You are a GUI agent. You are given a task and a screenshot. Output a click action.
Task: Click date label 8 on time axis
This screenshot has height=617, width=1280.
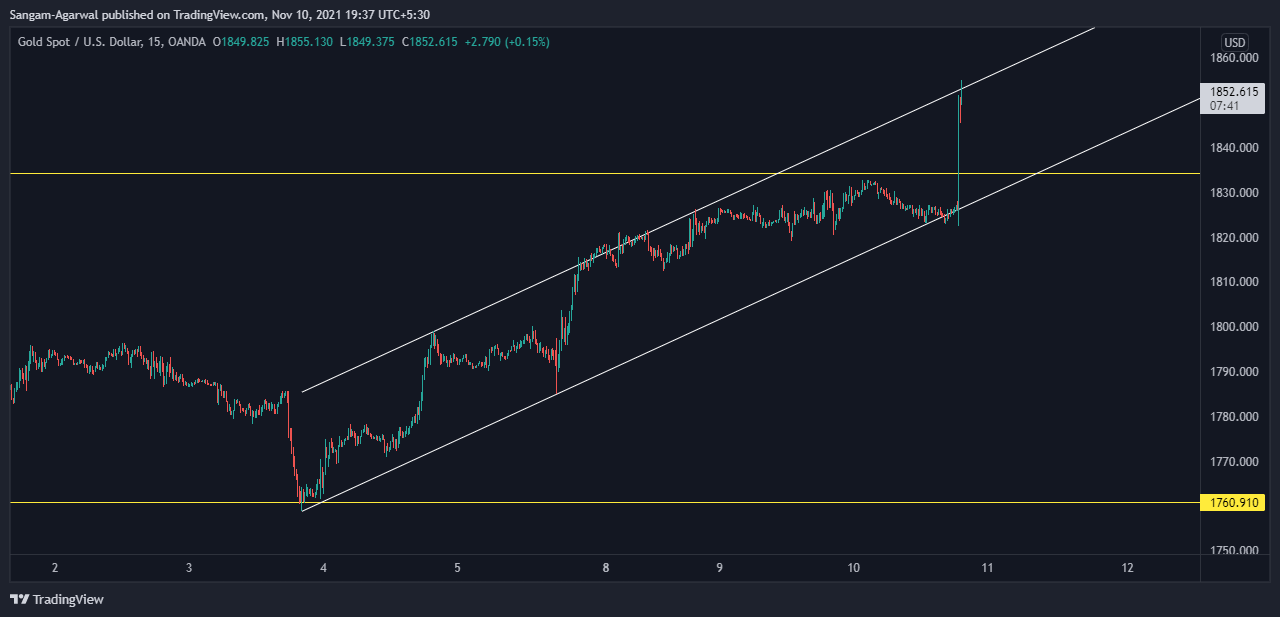tap(606, 568)
